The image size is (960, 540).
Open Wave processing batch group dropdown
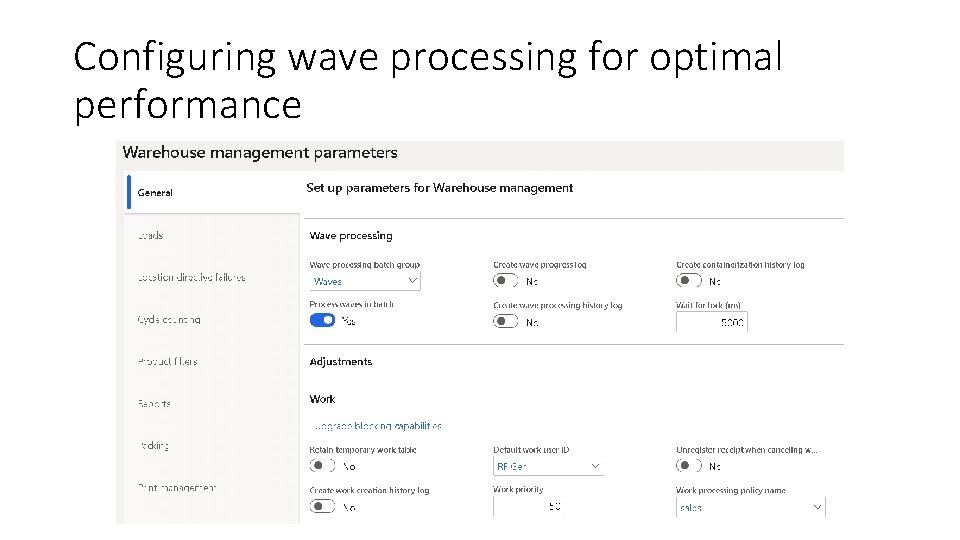[x=364, y=281]
